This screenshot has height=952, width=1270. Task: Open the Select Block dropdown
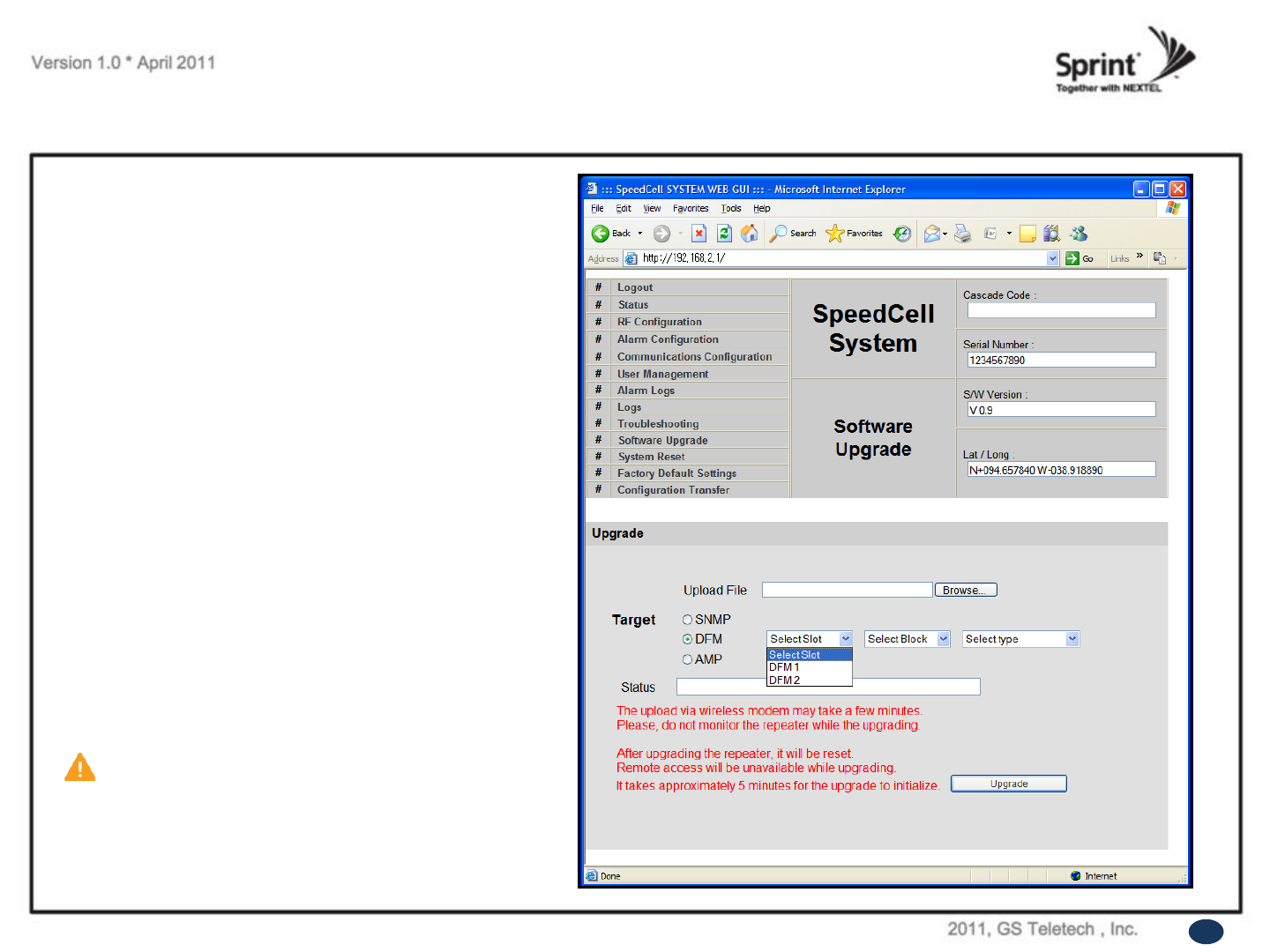[x=908, y=639]
